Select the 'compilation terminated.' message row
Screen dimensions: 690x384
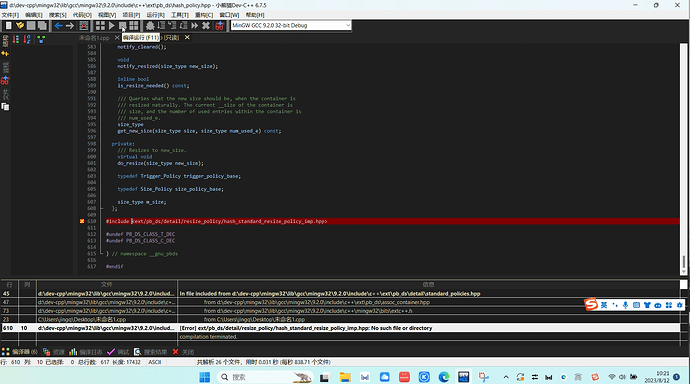[340, 336]
